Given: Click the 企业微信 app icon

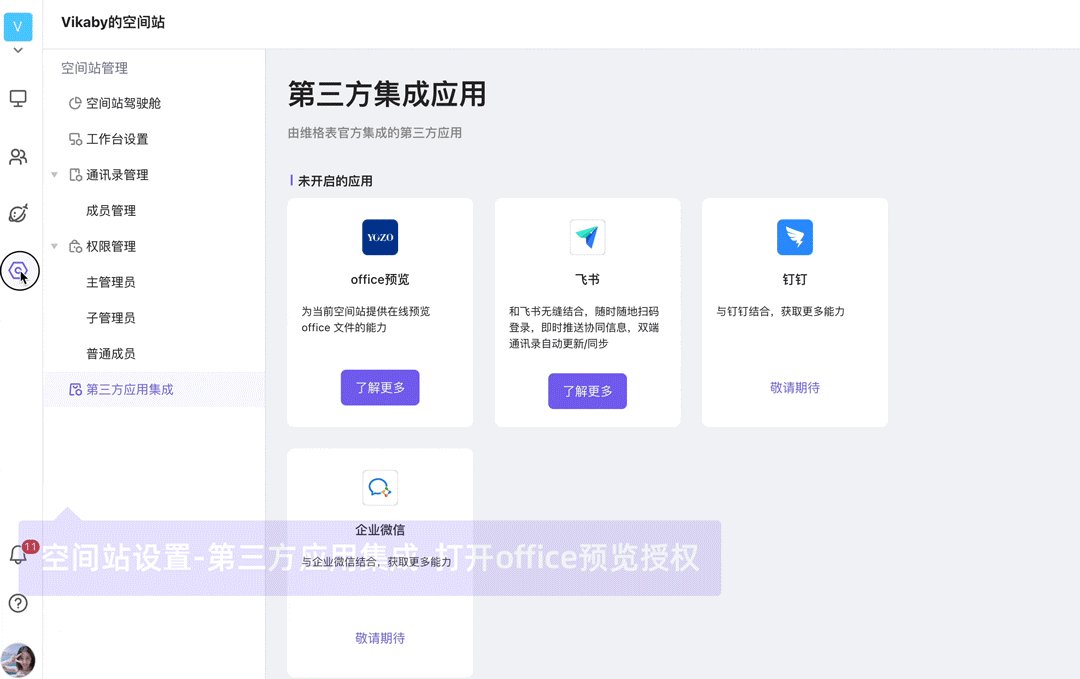Looking at the screenshot, I should [380, 488].
